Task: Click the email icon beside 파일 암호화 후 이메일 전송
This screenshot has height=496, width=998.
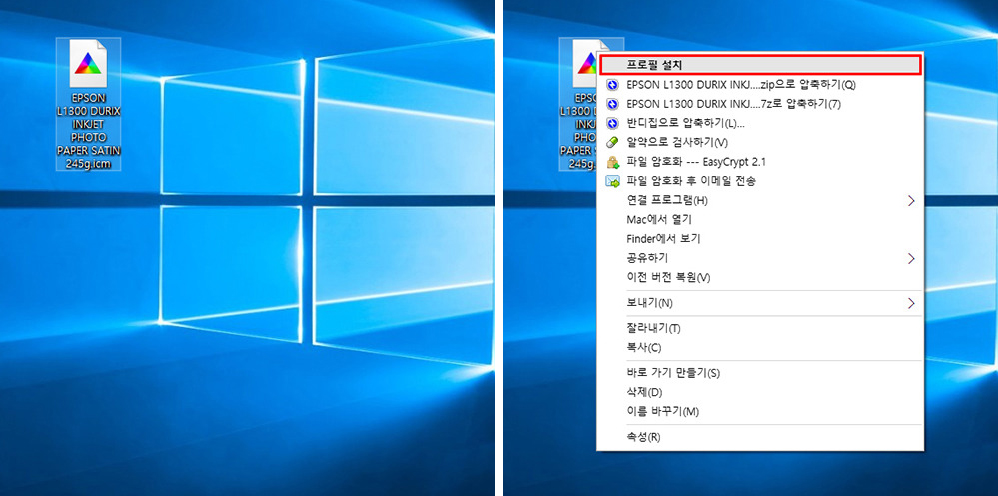Action: (612, 181)
